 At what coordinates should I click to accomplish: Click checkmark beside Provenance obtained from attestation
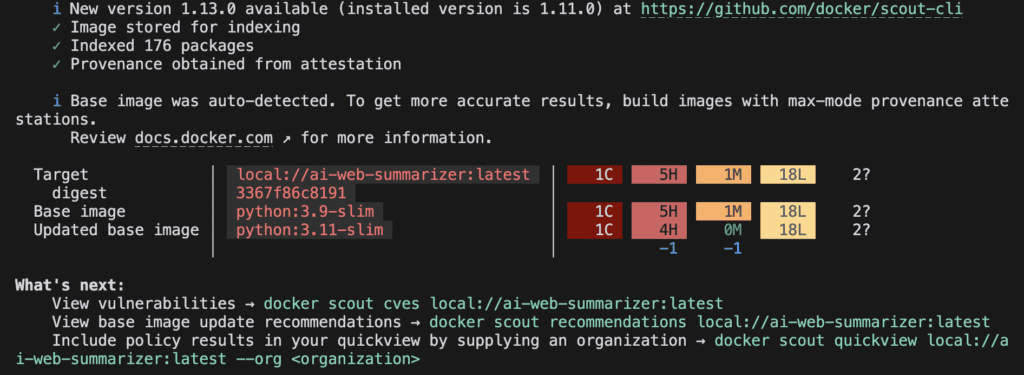(57, 64)
